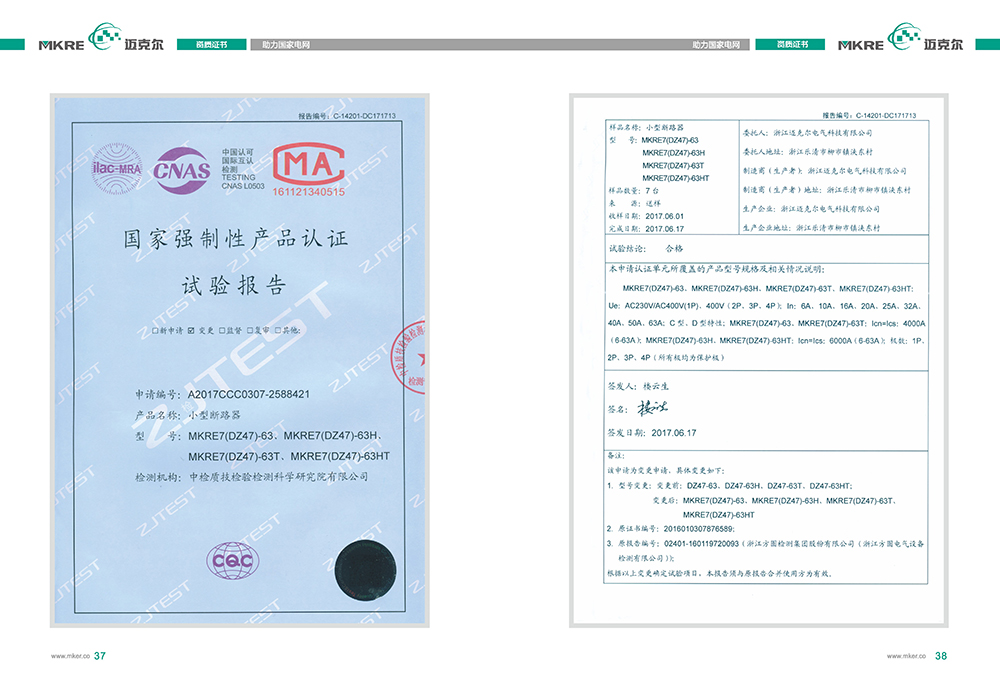The width and height of the screenshot is (1000, 683).
Task: Open the white report detail page image
Action: coord(759,360)
